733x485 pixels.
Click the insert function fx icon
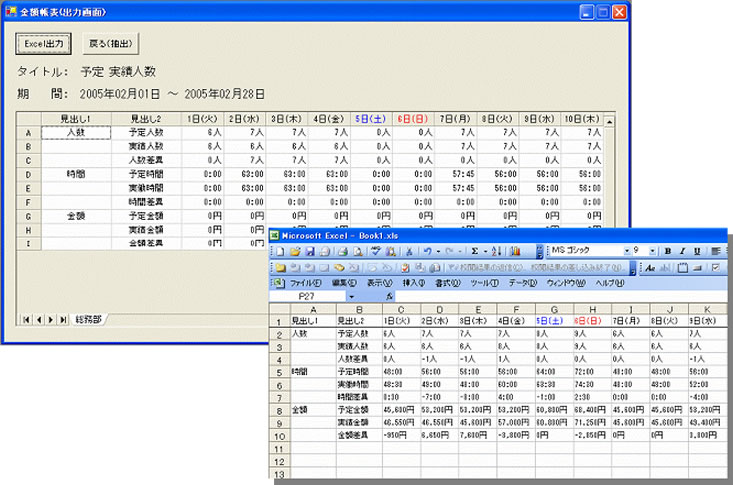389,296
